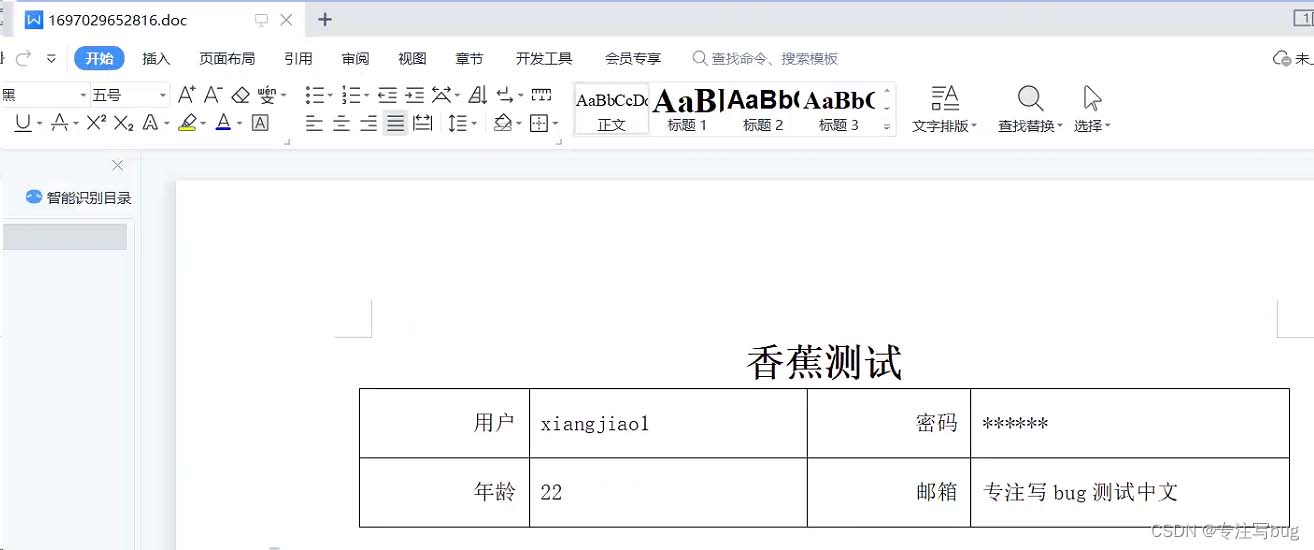Viewport: 1314px width, 550px height.
Task: Open the 视图 (View) tab
Action: pyautogui.click(x=412, y=59)
